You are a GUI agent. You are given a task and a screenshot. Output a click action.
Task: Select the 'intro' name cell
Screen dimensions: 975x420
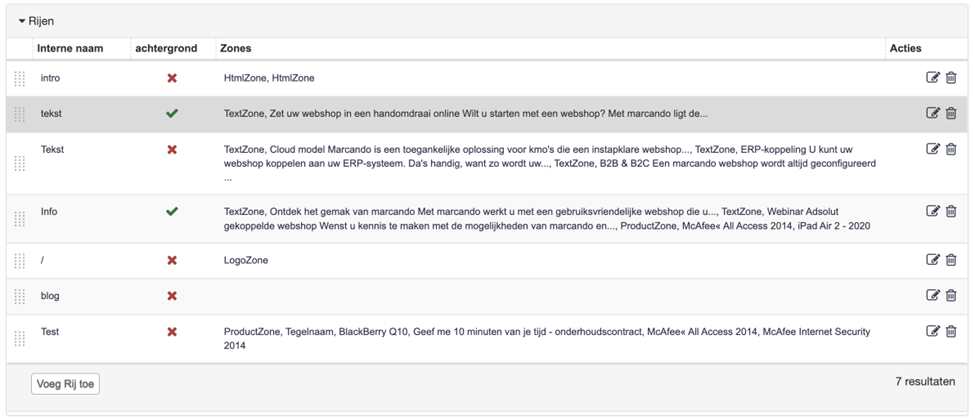[x=50, y=78]
